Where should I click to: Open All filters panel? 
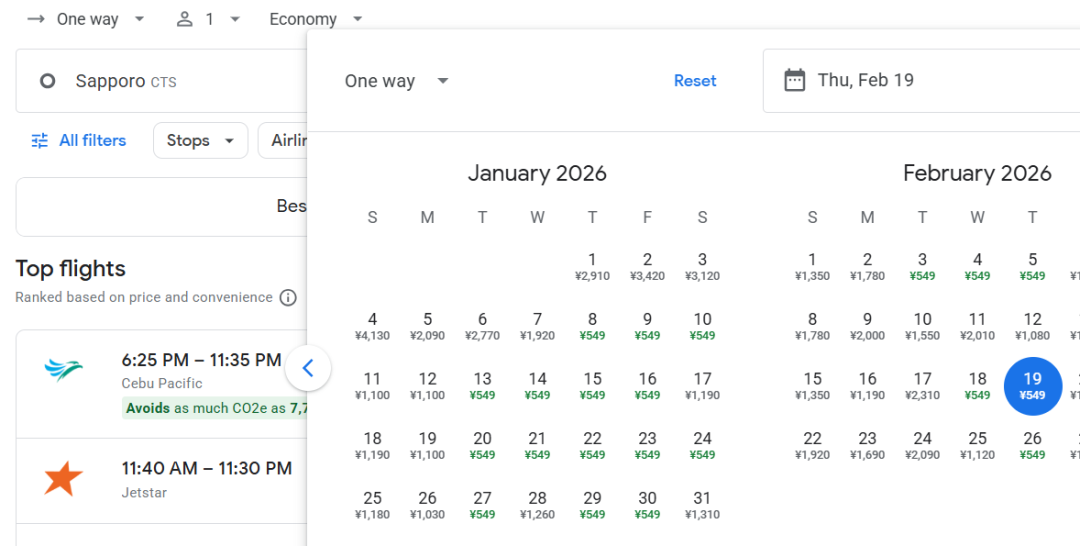[x=79, y=141]
